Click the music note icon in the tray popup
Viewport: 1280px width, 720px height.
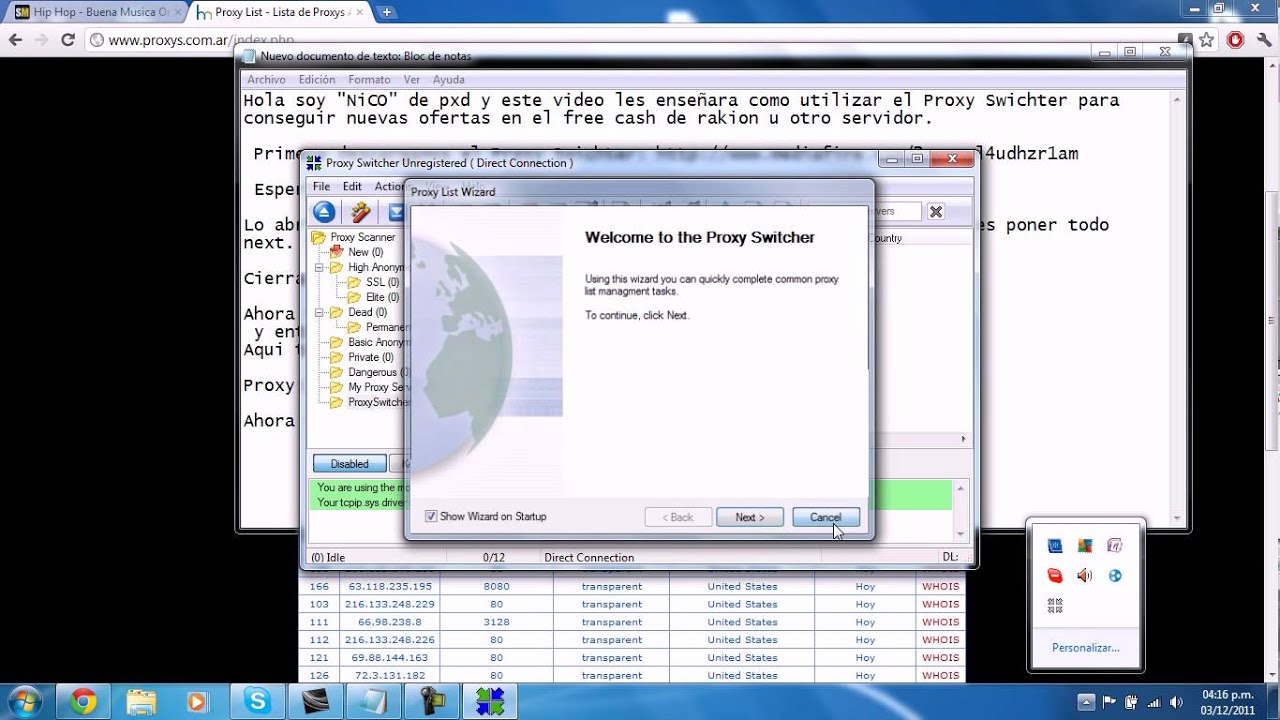pyautogui.click(x=1115, y=545)
